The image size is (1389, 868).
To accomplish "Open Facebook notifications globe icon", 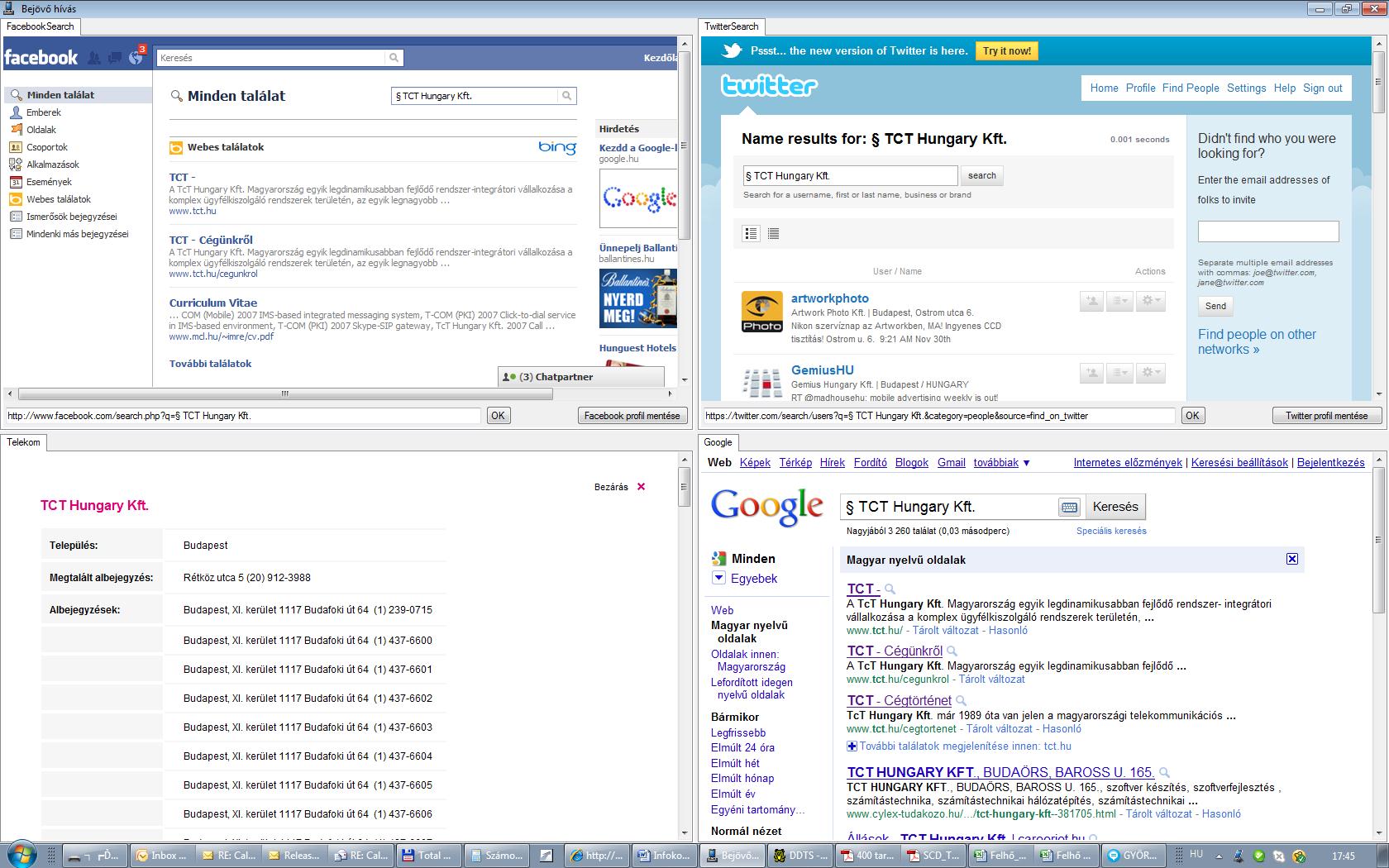I will [x=136, y=58].
